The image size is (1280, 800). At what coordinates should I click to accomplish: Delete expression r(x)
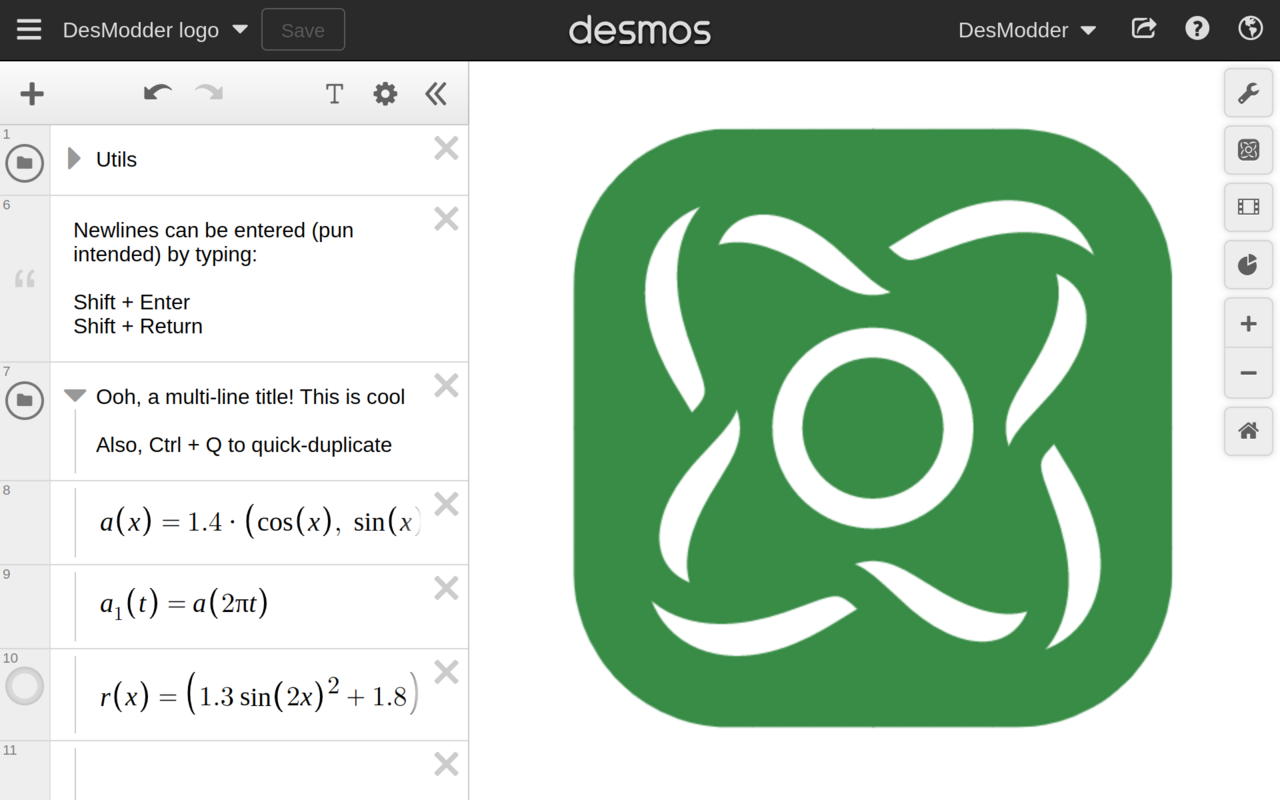coord(446,672)
